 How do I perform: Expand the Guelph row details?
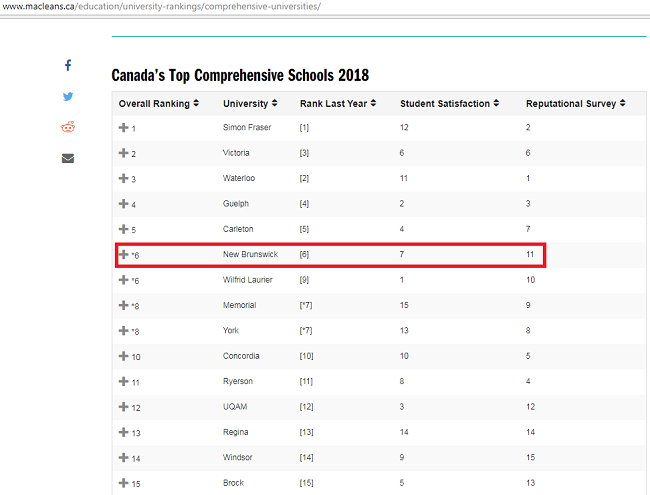[123, 204]
